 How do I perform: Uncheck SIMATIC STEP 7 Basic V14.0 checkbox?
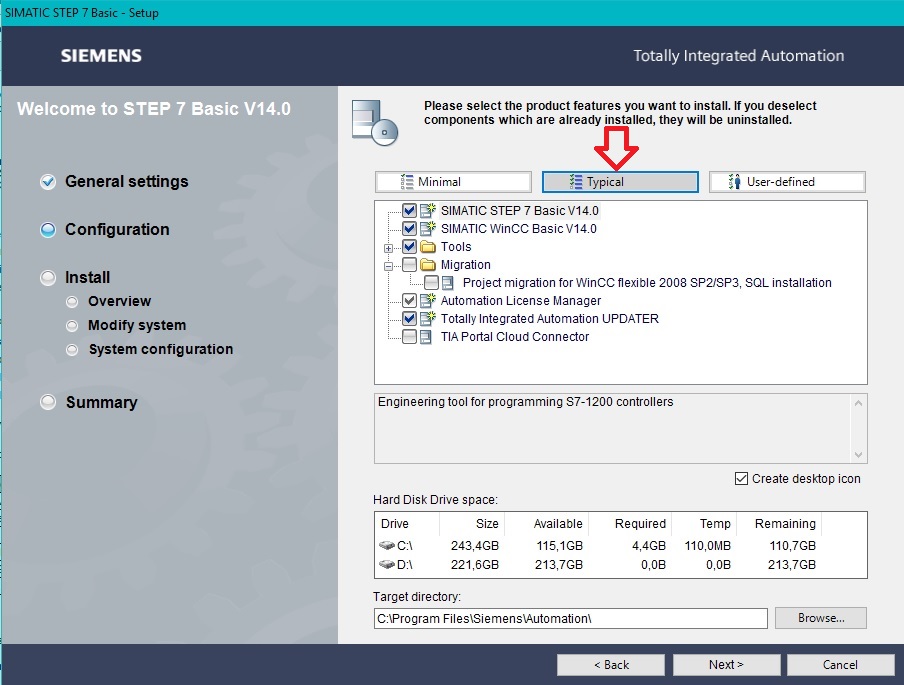(x=409, y=211)
